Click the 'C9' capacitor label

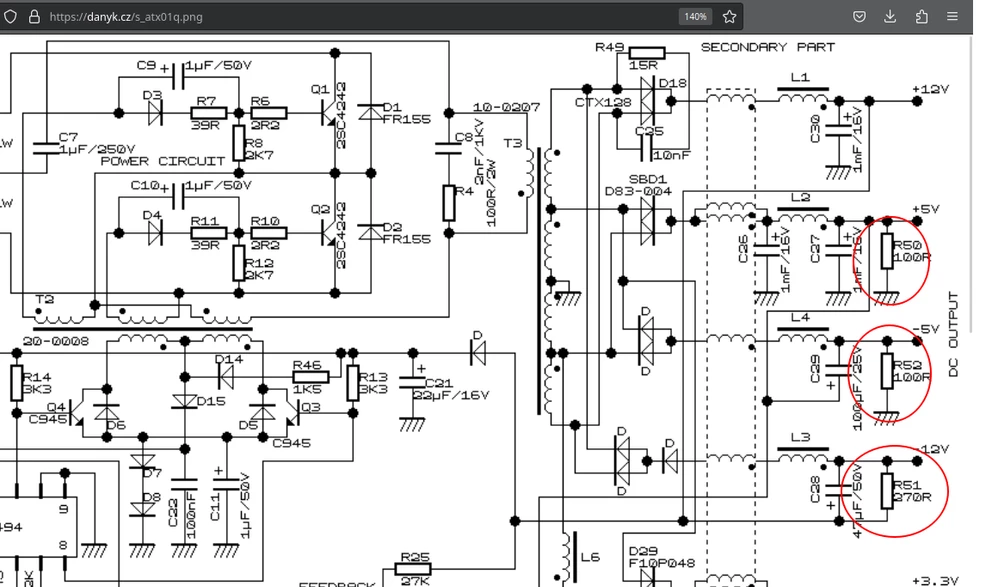[x=146, y=66]
